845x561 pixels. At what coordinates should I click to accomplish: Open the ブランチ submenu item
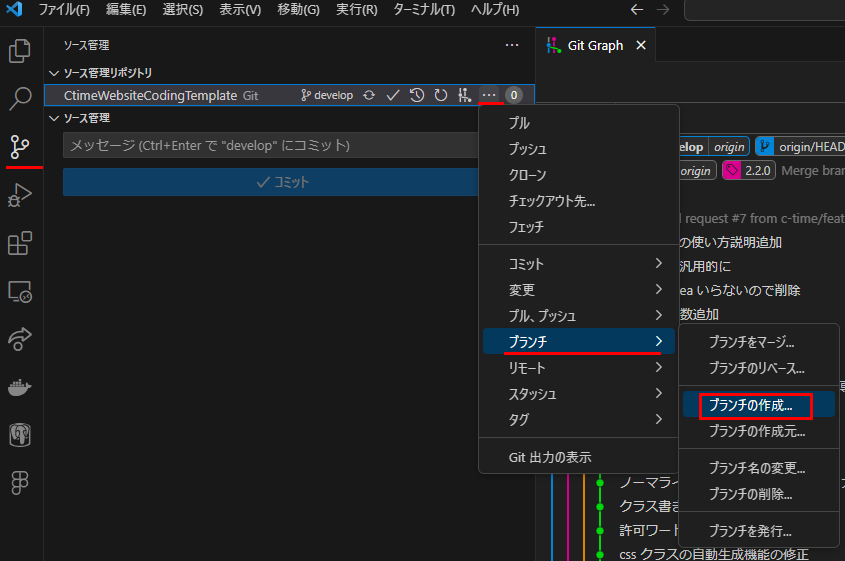(x=578, y=341)
